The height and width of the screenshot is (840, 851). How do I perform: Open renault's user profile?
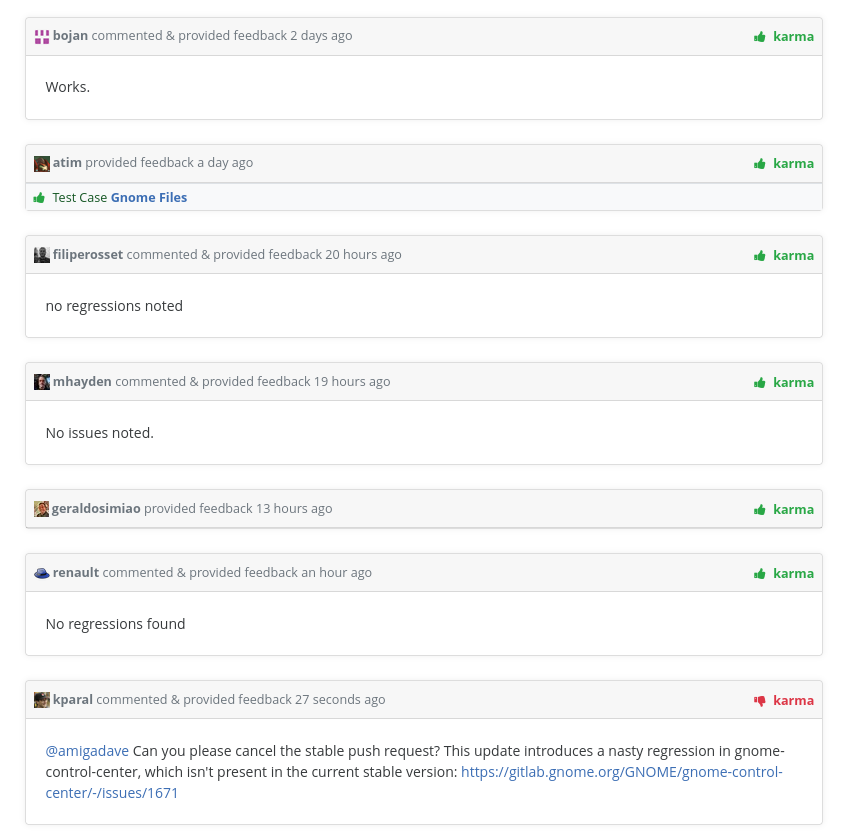pos(75,573)
